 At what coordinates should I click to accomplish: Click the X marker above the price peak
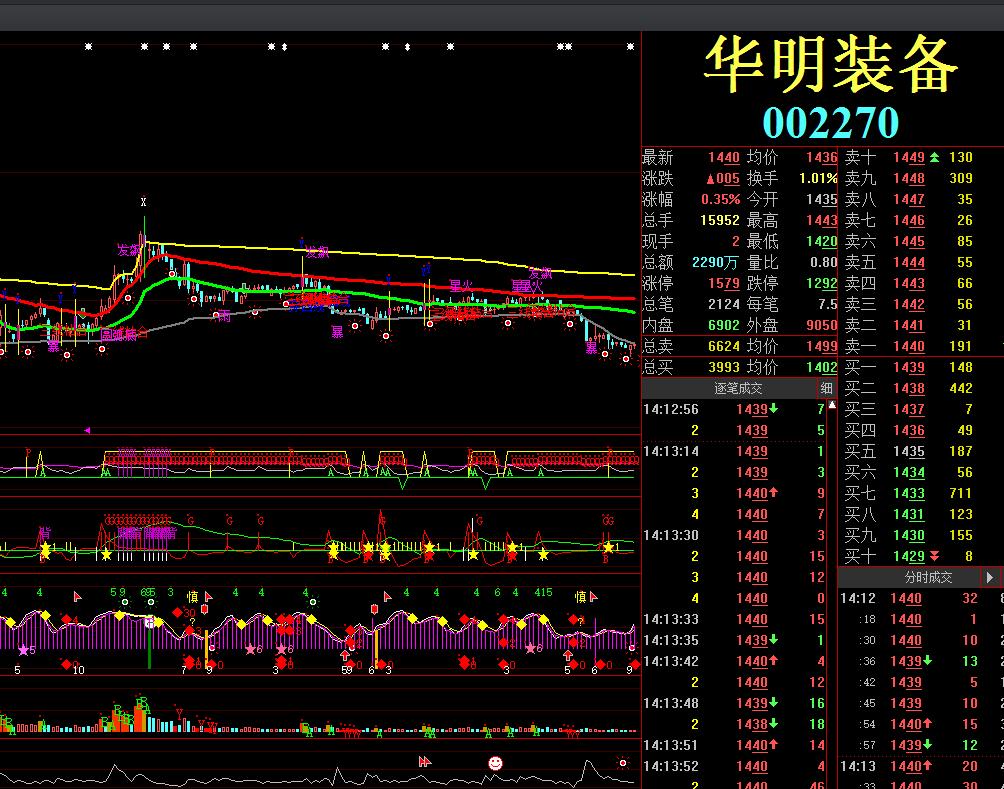(x=143, y=202)
